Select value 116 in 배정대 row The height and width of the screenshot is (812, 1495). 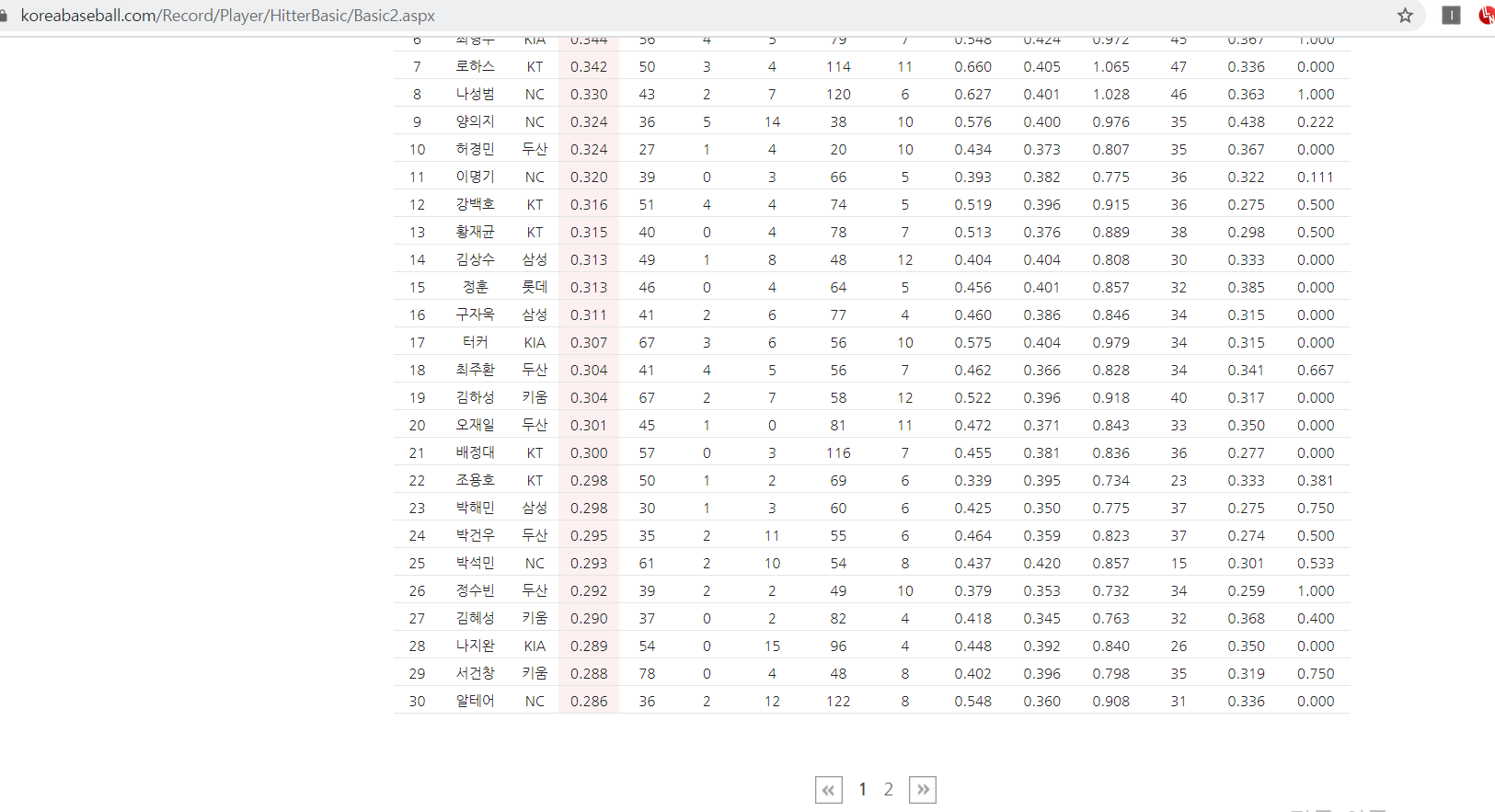pyautogui.click(x=838, y=452)
